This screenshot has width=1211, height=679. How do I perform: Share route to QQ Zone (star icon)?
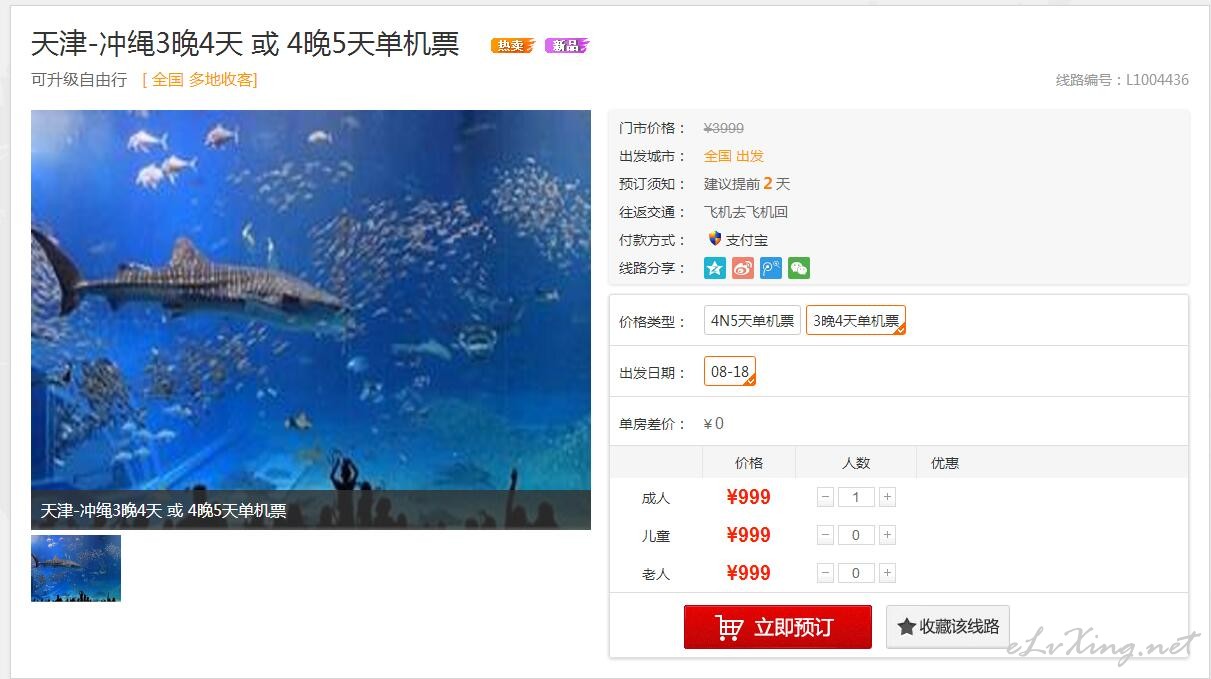click(714, 268)
